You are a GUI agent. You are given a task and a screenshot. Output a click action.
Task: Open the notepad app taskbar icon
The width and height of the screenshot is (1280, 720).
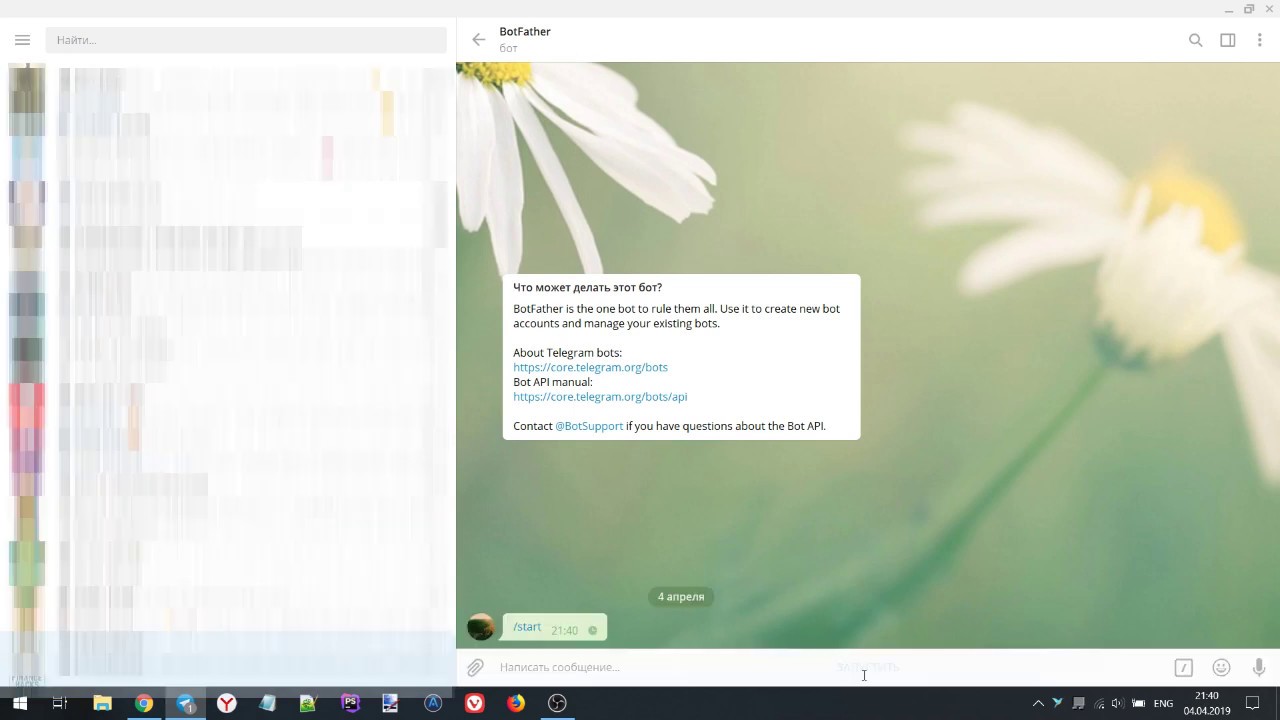pos(267,703)
